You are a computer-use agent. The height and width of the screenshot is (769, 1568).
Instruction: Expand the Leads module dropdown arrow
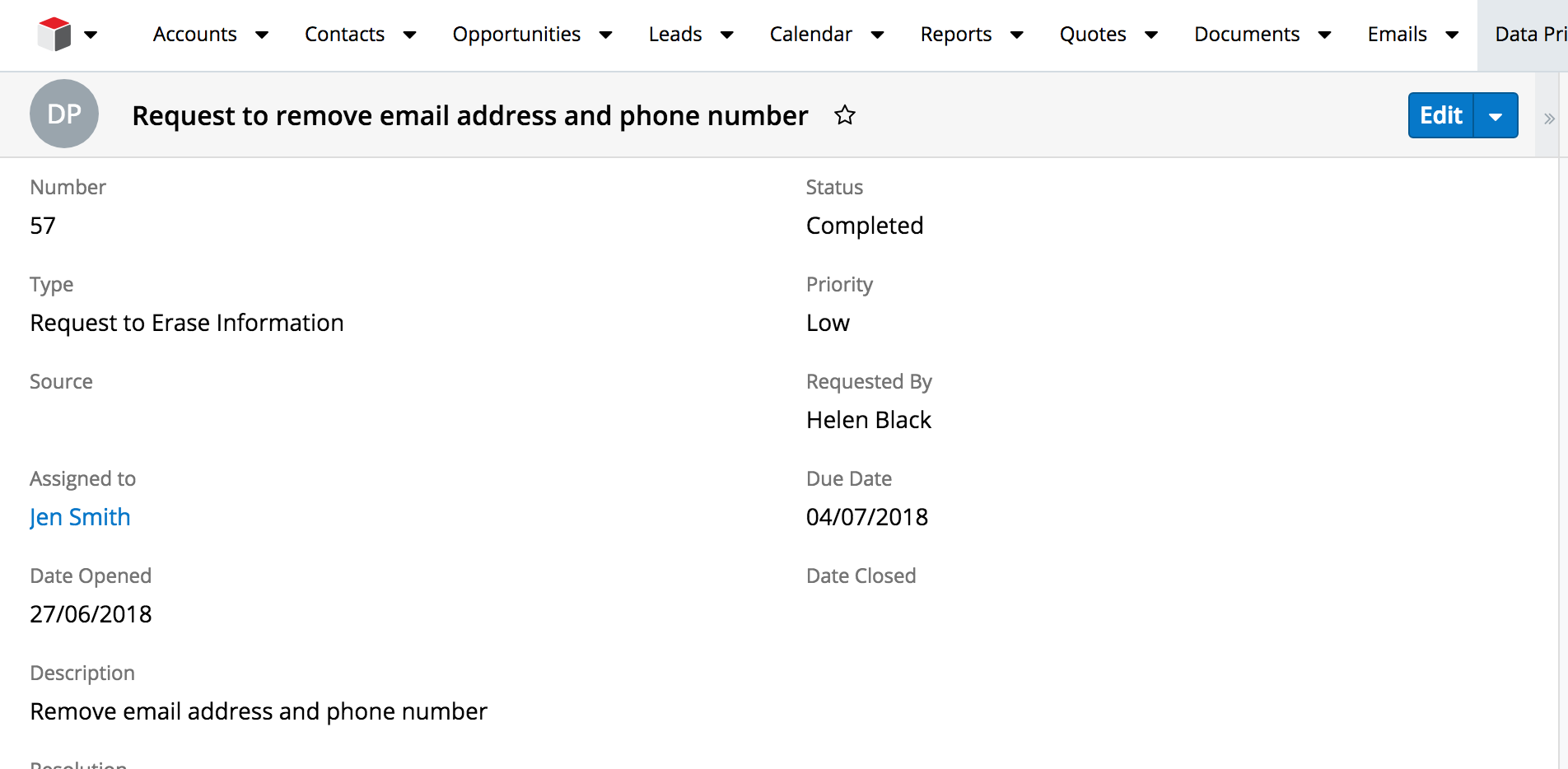pyautogui.click(x=727, y=35)
